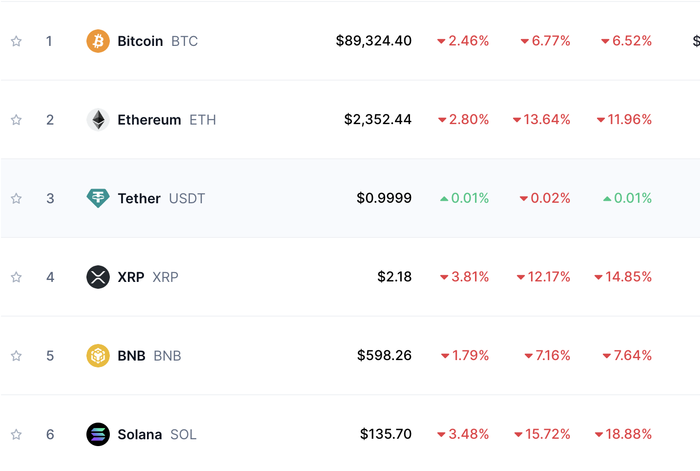This screenshot has width=700, height=471.
Task: Open the Tether USDT link
Action: pos(160,198)
